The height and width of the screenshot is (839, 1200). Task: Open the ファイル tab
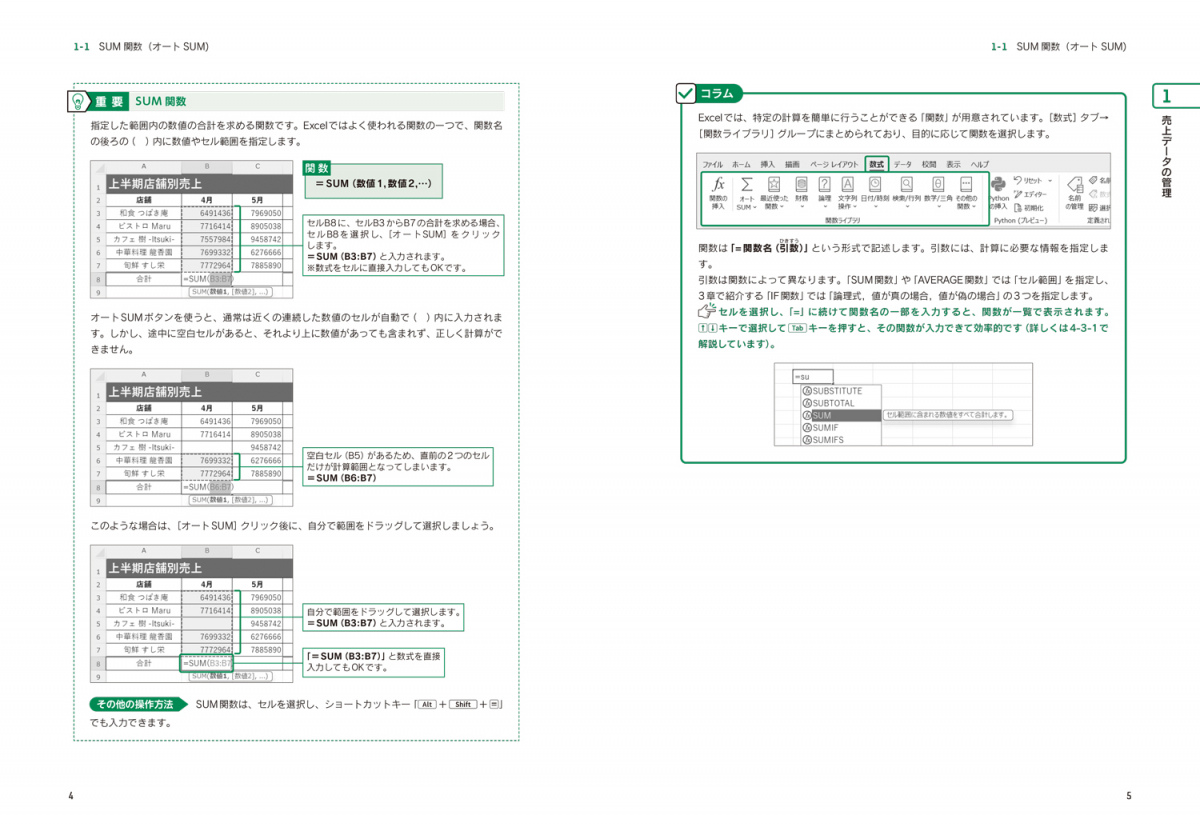712,164
